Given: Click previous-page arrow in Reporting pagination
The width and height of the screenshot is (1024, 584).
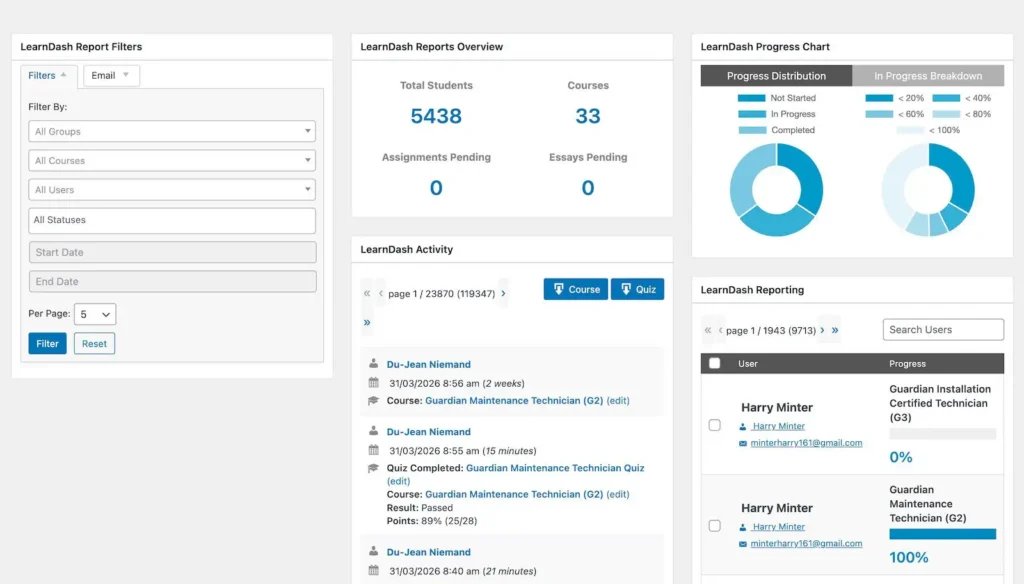Looking at the screenshot, I should click(720, 331).
